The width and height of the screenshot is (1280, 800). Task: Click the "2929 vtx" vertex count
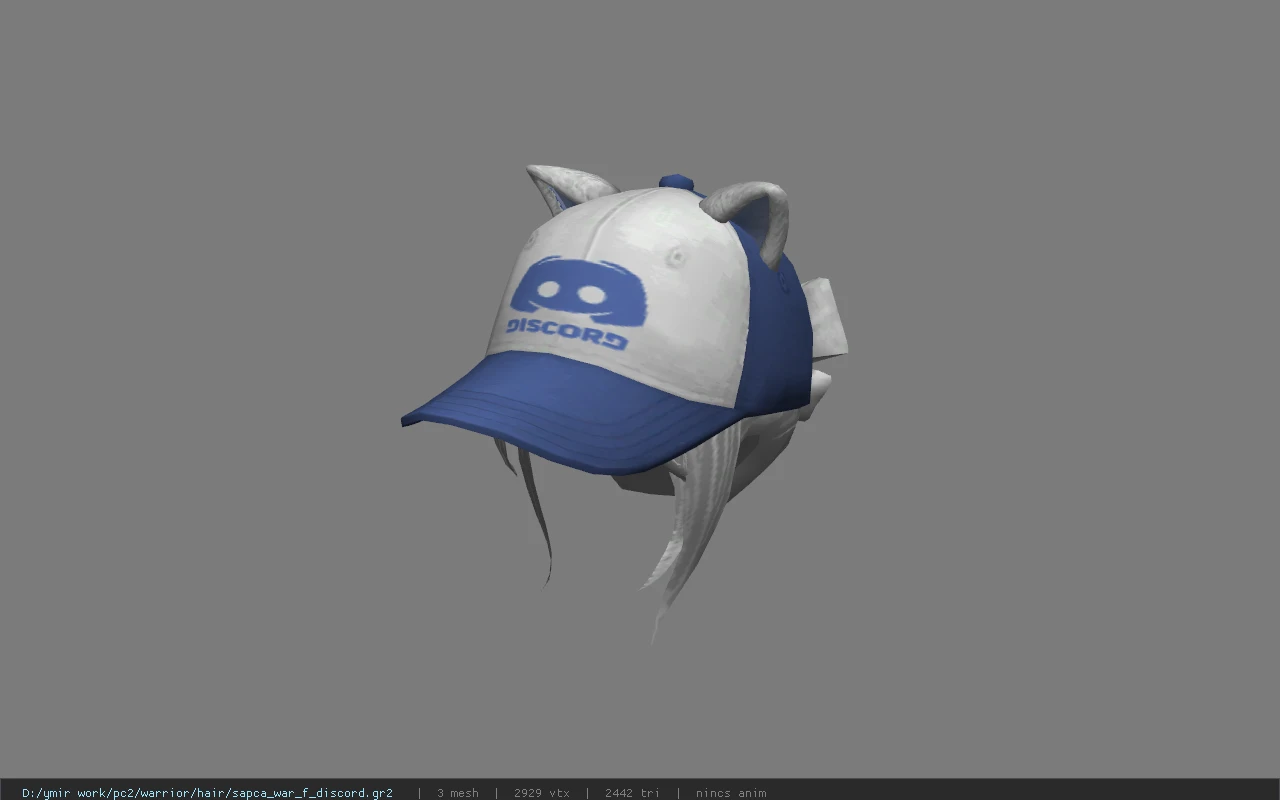pyautogui.click(x=542, y=793)
